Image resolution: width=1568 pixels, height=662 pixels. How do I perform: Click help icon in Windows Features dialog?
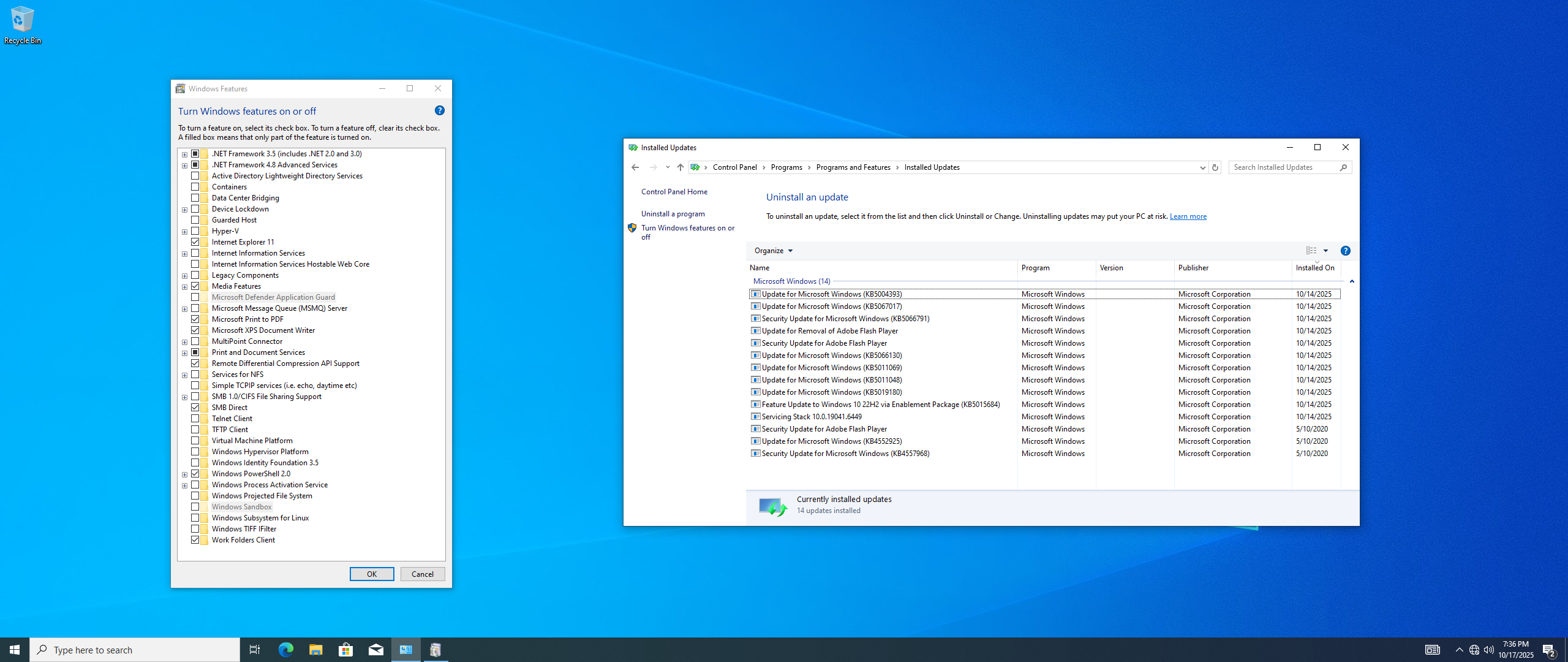click(439, 110)
